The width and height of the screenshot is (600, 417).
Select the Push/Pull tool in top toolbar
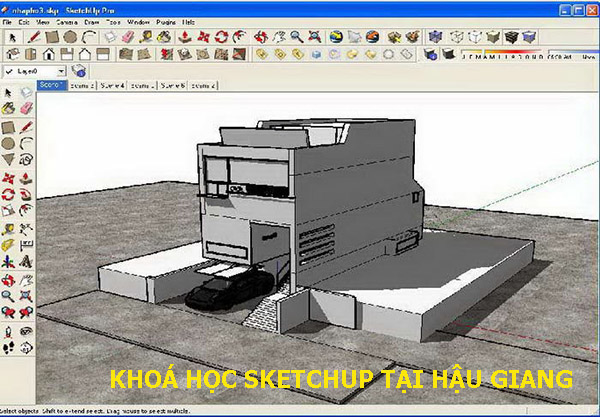[x=185, y=37]
